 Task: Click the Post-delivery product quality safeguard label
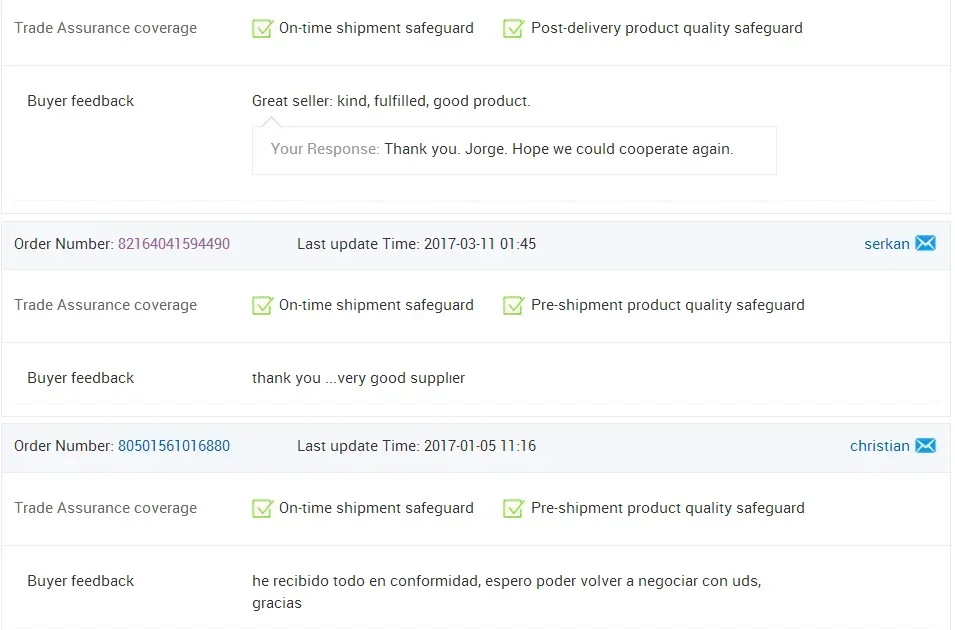[x=666, y=28]
